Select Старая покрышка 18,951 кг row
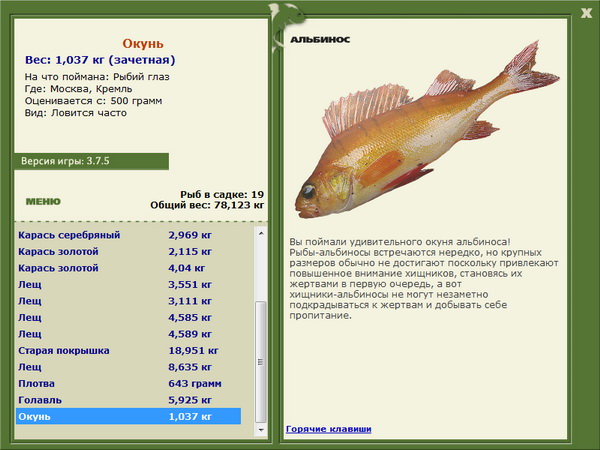This screenshot has width=600, height=450. (128, 350)
